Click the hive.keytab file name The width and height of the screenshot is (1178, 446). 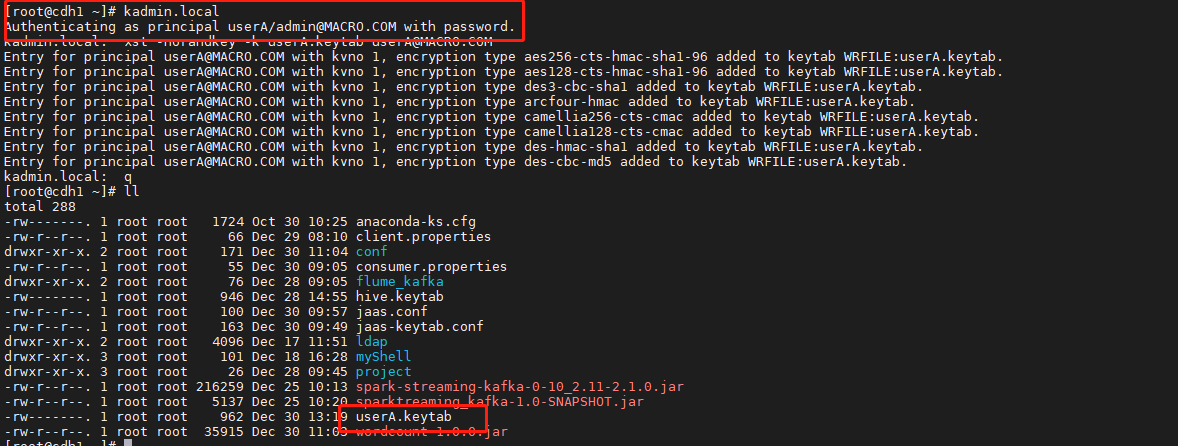[x=399, y=297]
